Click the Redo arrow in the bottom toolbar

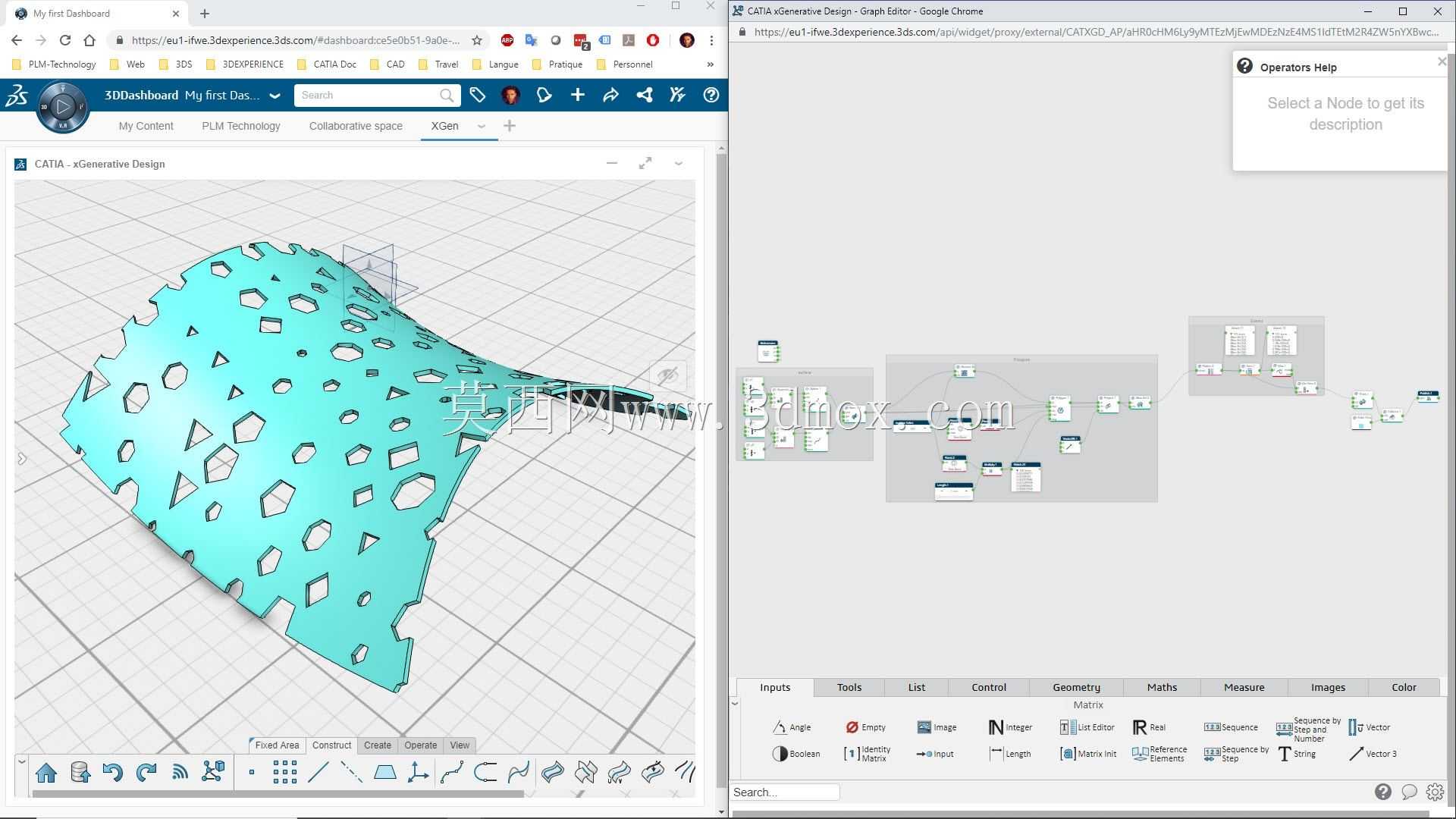(146, 773)
